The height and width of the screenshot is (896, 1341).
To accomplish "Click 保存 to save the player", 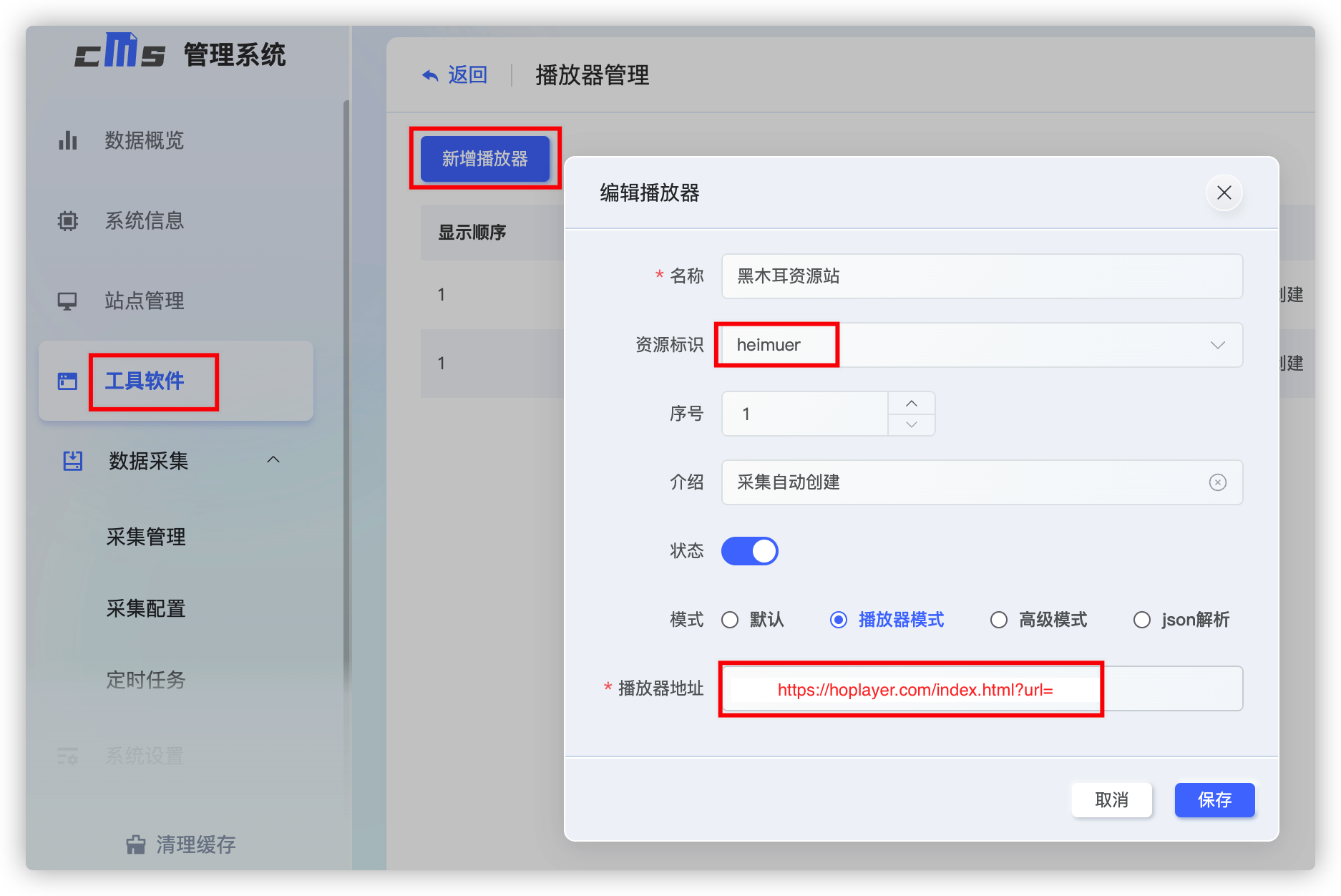I will click(x=1214, y=799).
